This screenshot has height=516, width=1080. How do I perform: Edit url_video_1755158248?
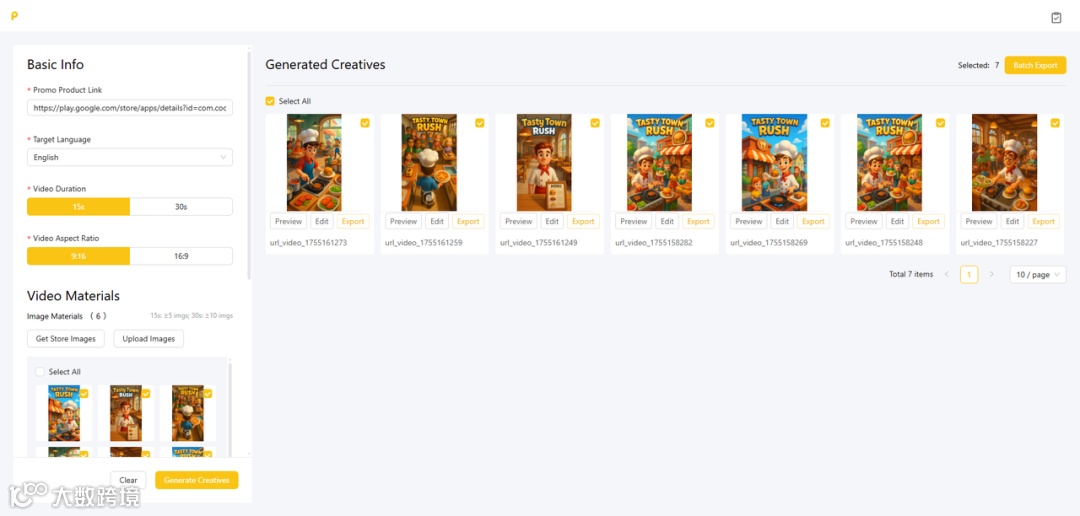pyautogui.click(x=897, y=221)
